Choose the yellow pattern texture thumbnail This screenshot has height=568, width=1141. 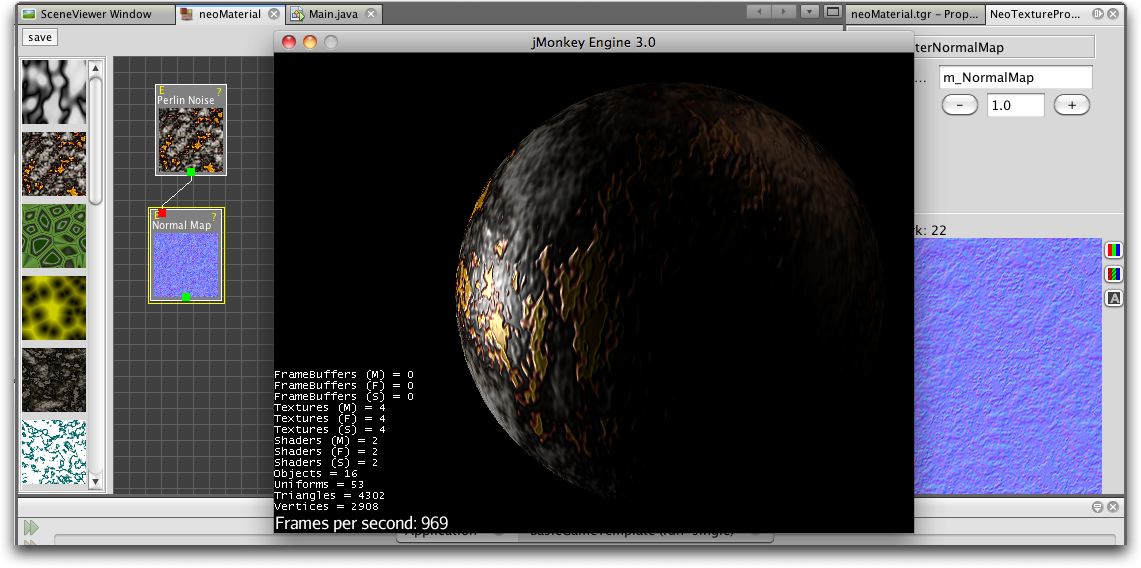click(54, 307)
